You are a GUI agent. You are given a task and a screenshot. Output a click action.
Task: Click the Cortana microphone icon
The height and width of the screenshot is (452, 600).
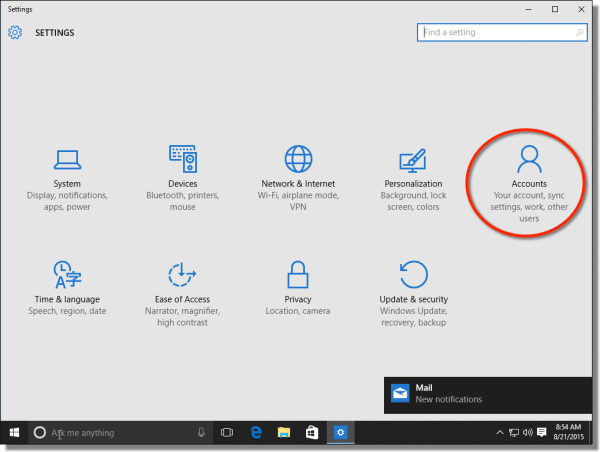click(x=201, y=432)
